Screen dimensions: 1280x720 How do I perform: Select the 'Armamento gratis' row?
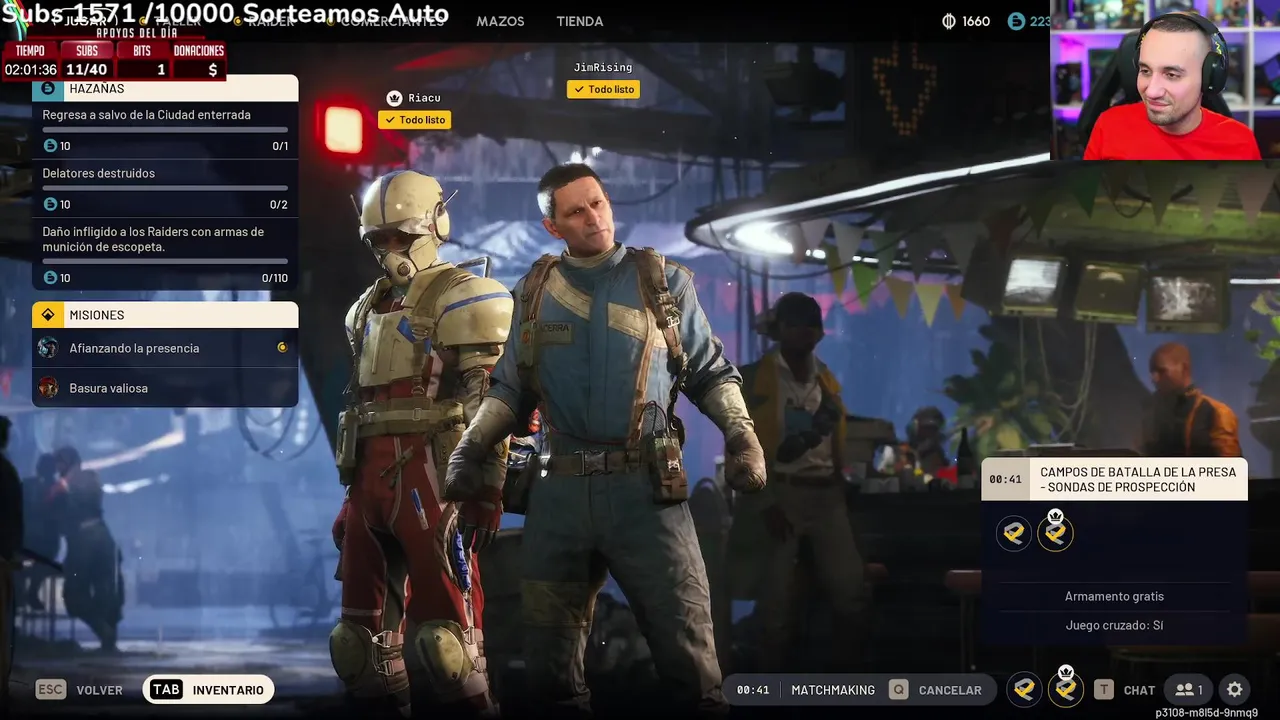click(1114, 596)
